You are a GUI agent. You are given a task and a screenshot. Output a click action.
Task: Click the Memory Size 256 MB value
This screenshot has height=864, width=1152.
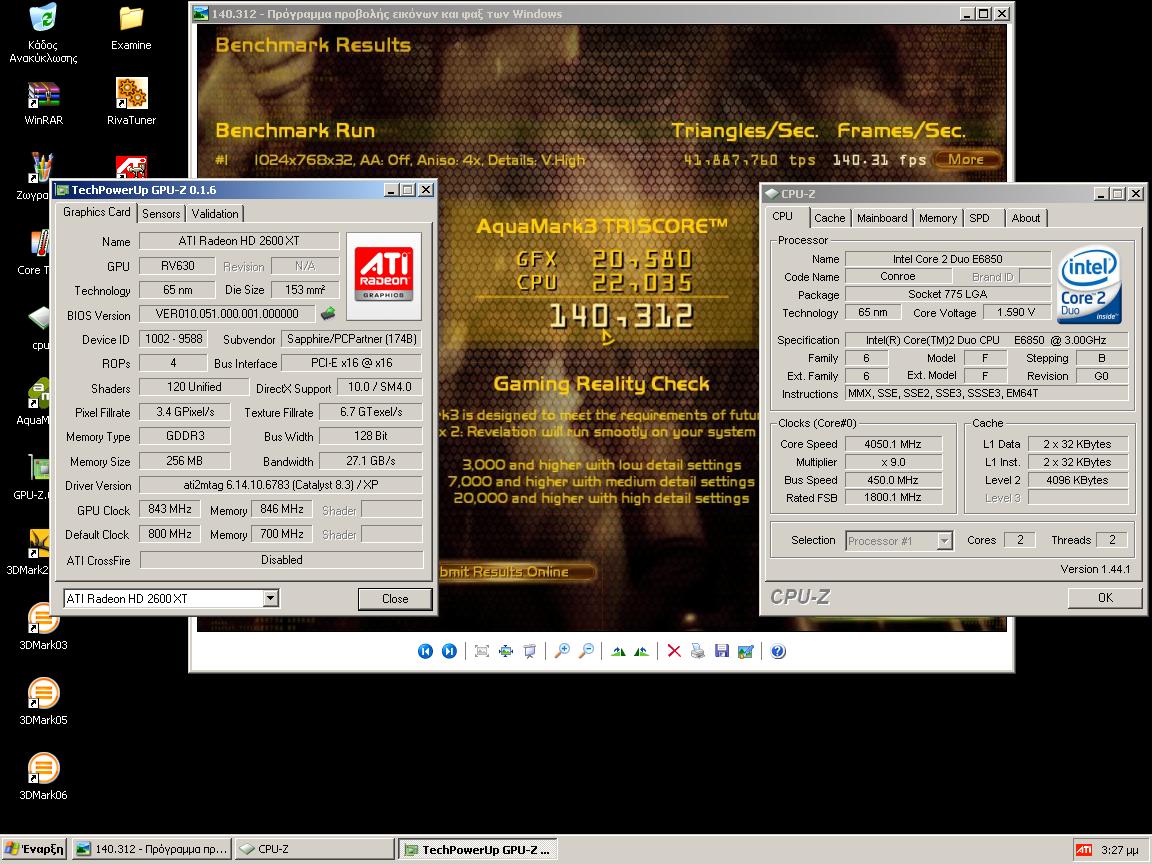pyautogui.click(x=184, y=461)
